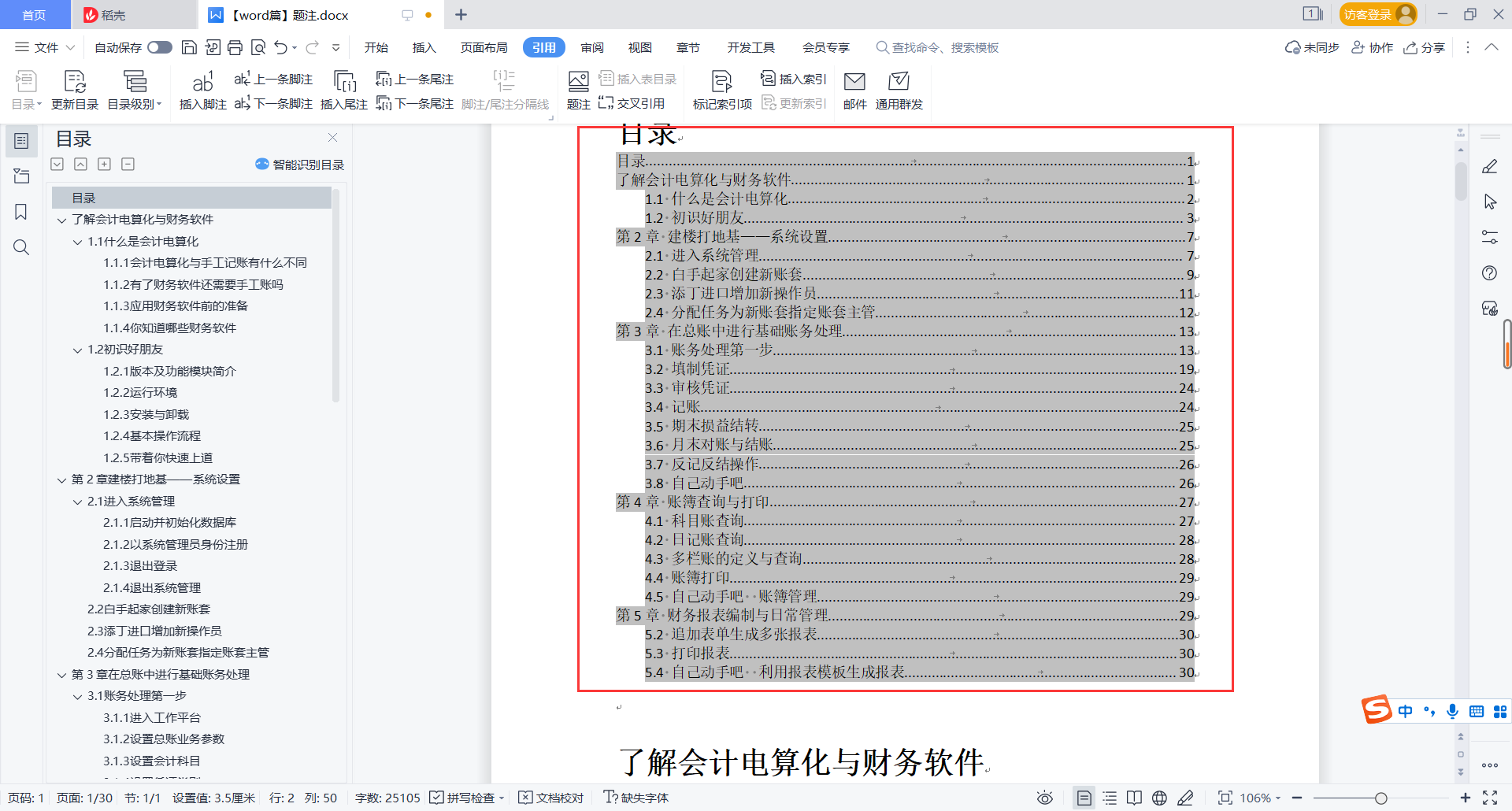This screenshot has height=811, width=1512.
Task: Open the 邮件 mail merge tool
Action: coord(854,89)
